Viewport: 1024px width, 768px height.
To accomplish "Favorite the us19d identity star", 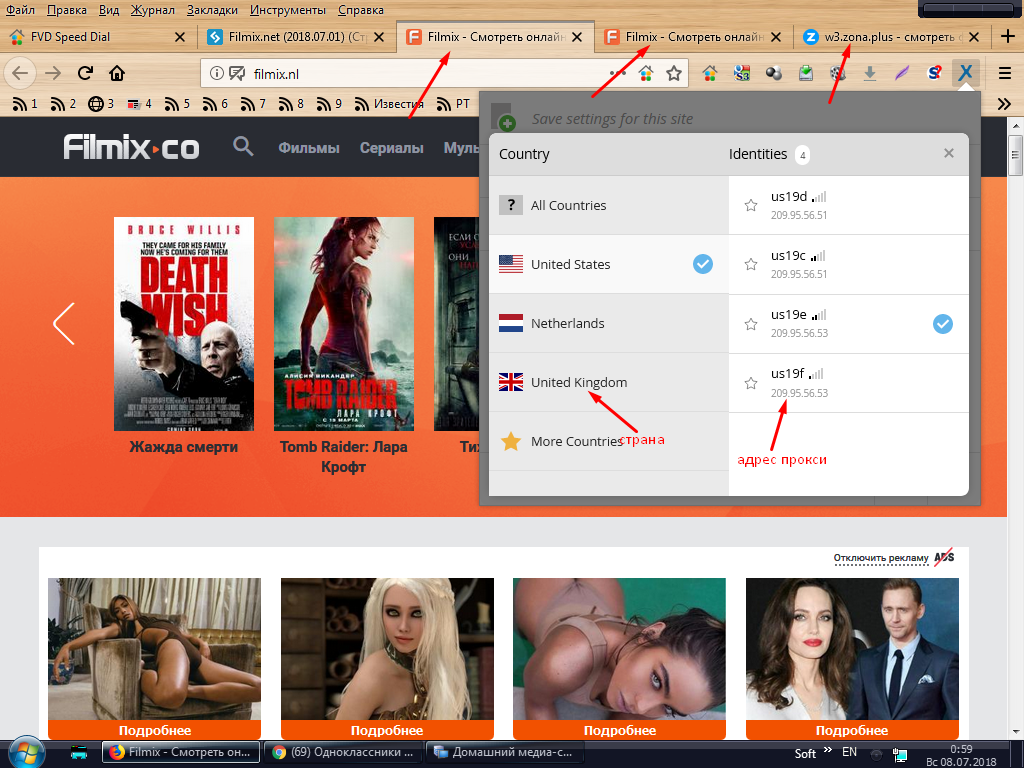I will pyautogui.click(x=751, y=205).
